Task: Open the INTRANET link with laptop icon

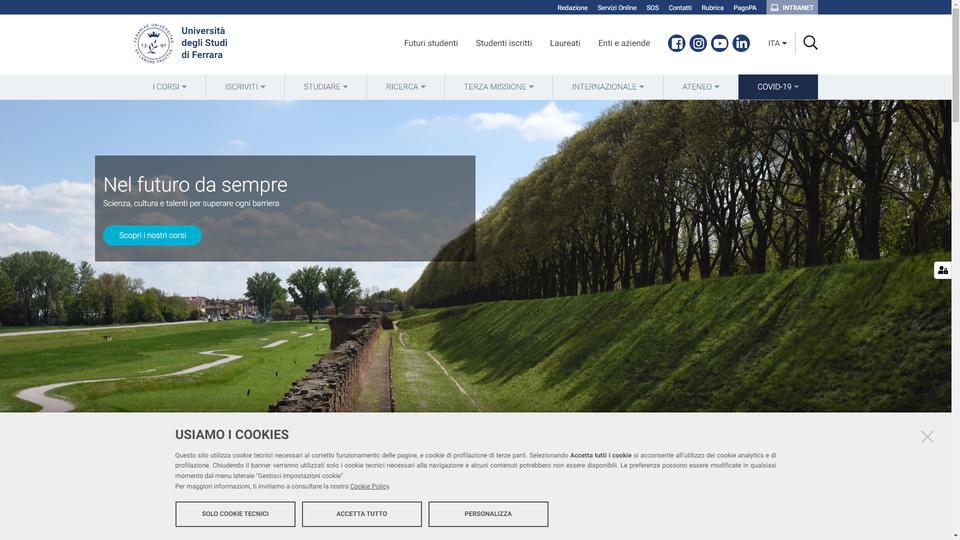Action: point(792,7)
